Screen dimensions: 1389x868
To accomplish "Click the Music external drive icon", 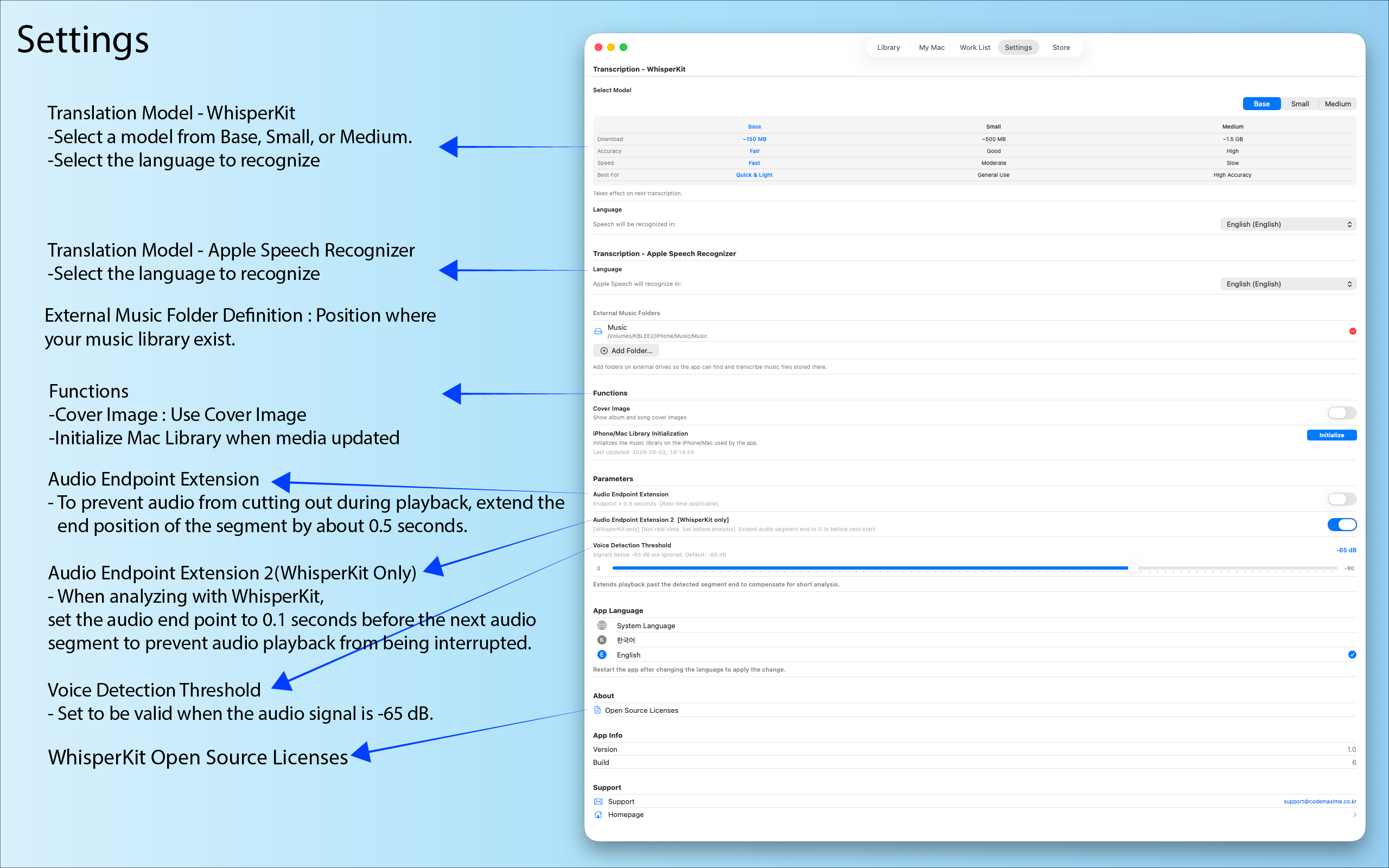I will (x=598, y=331).
